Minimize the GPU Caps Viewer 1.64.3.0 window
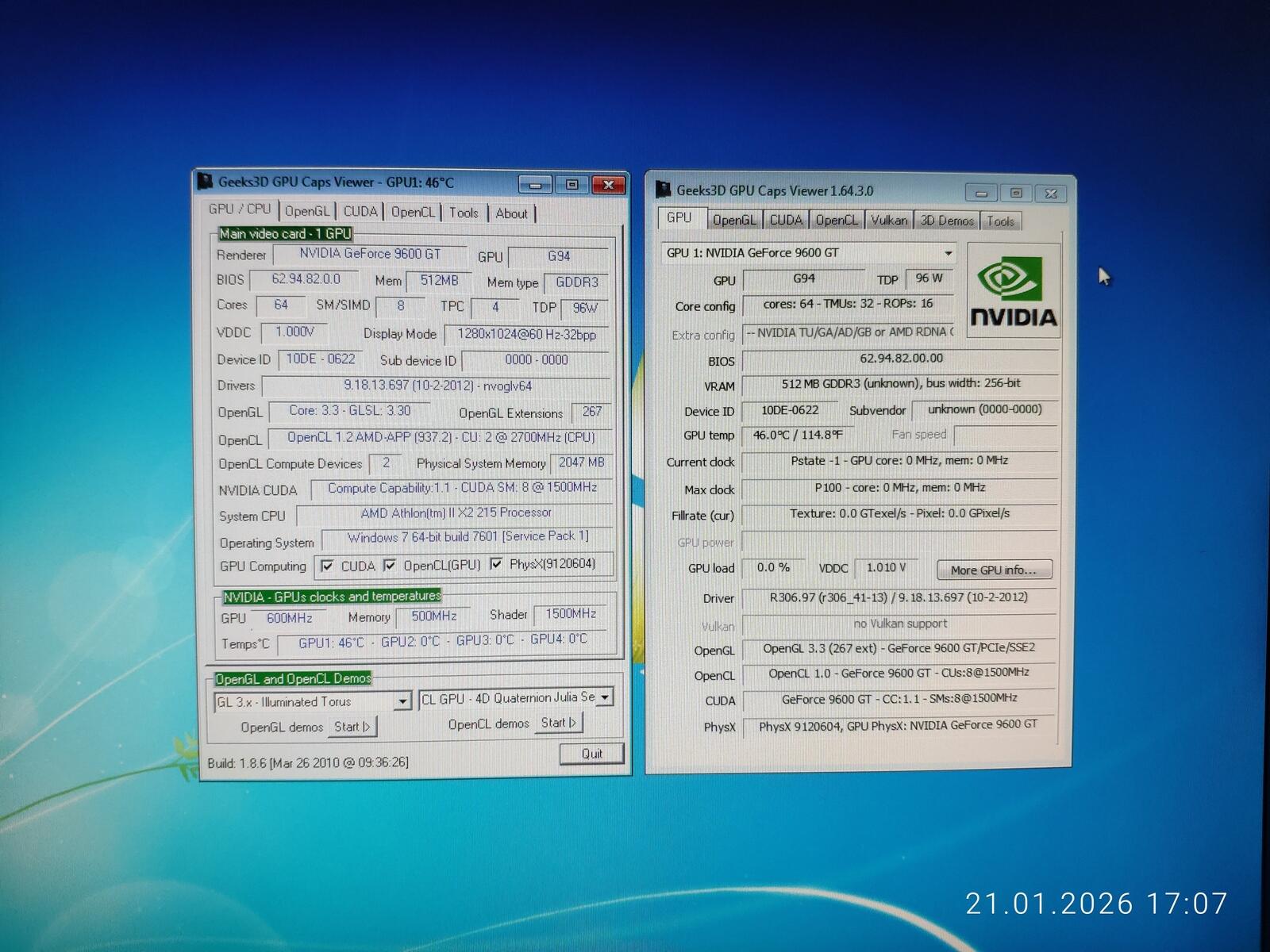1270x952 pixels. [x=982, y=193]
